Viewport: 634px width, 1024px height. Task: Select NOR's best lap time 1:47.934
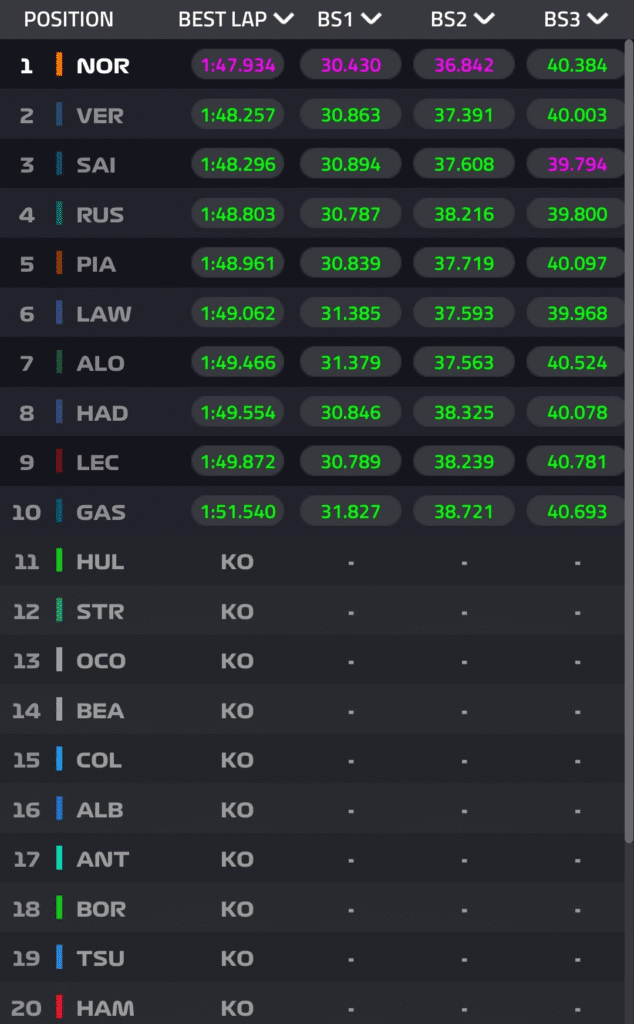tap(238, 66)
